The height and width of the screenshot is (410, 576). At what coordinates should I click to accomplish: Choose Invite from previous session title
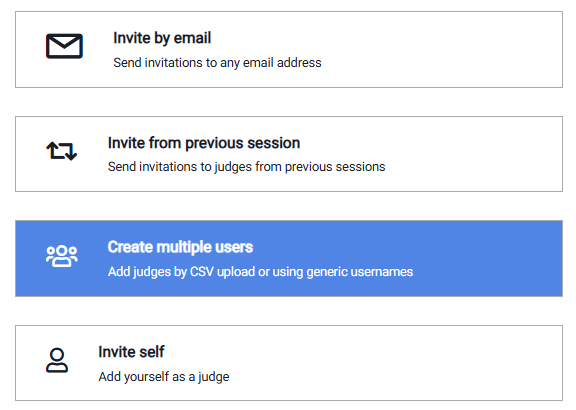[204, 143]
